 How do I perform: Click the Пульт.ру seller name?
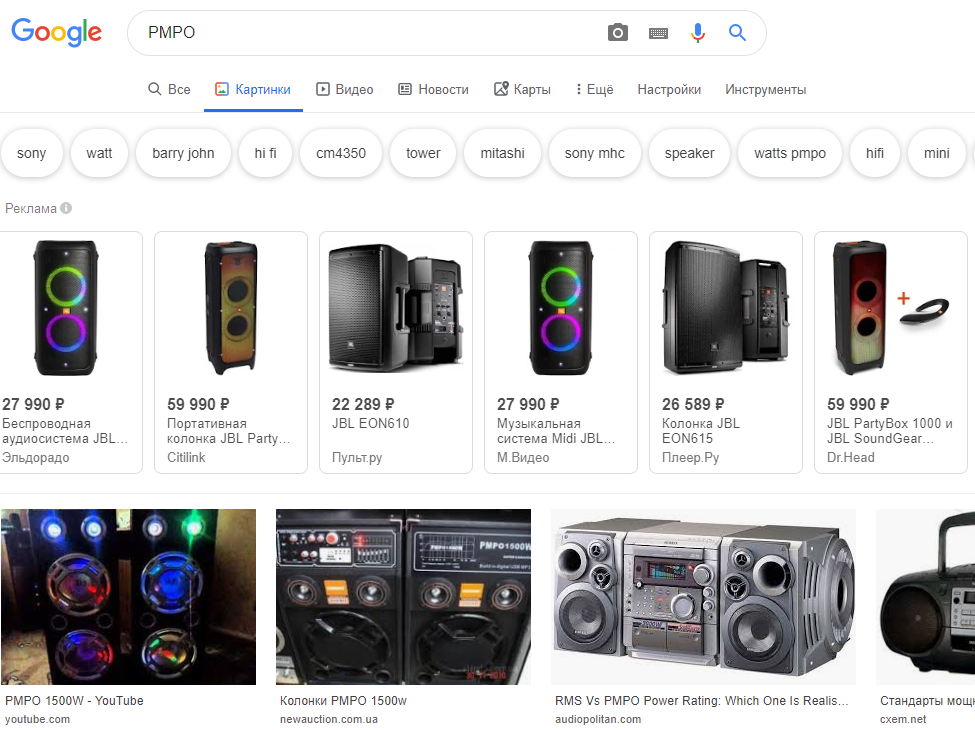(x=357, y=458)
